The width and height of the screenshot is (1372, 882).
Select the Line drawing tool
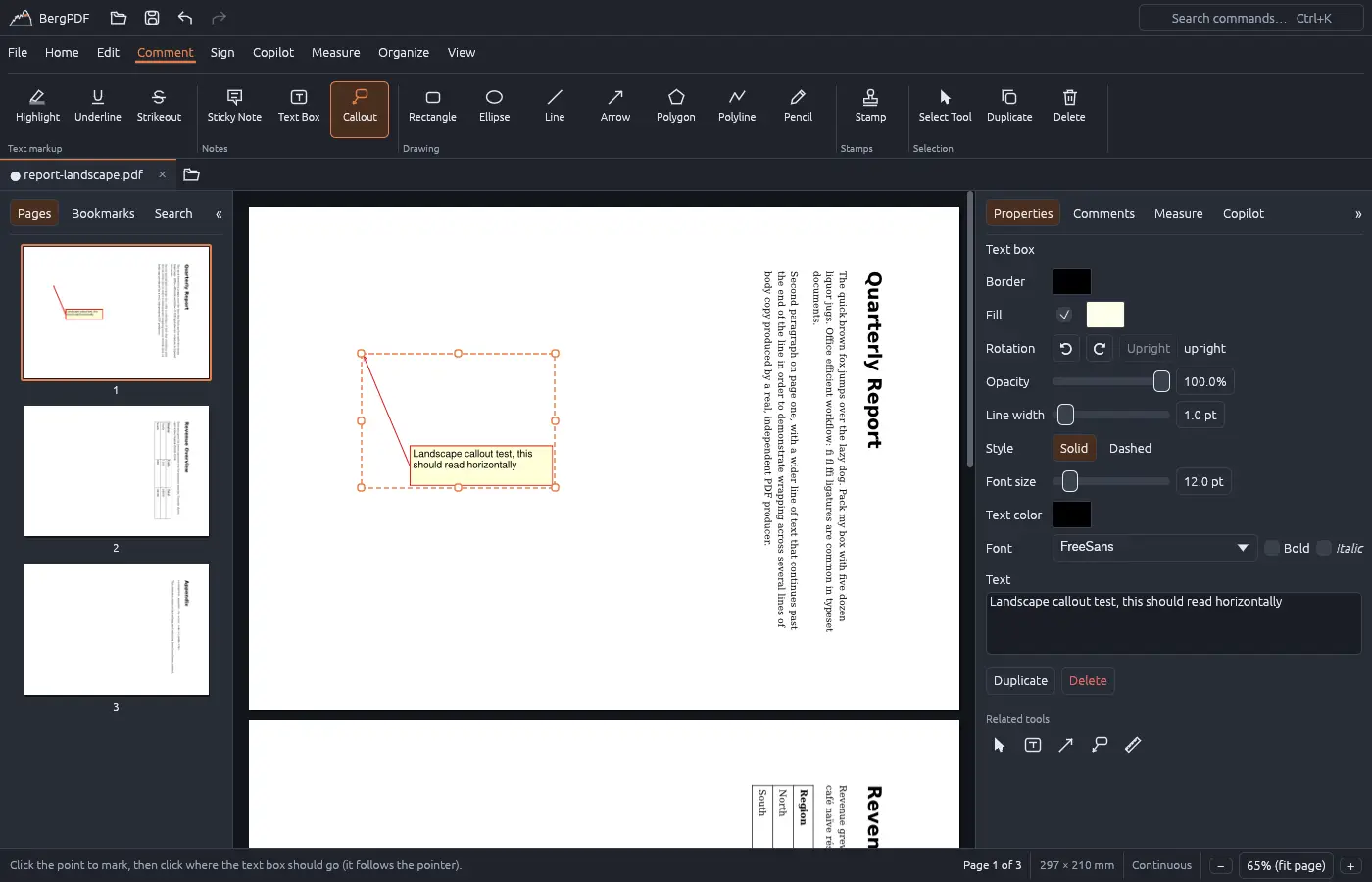coord(555,108)
